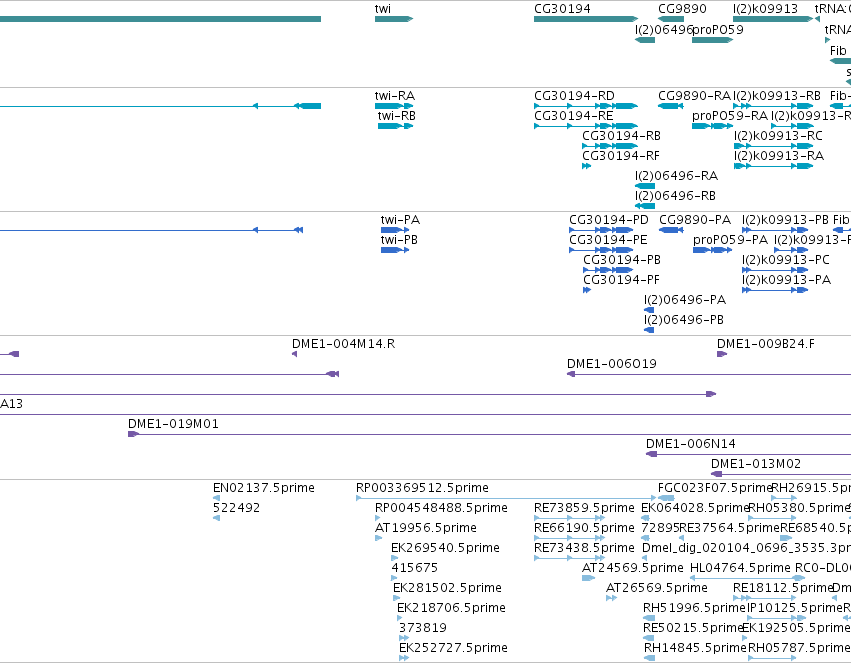
Task: Click the CG30194 gene label
Action: point(562,9)
